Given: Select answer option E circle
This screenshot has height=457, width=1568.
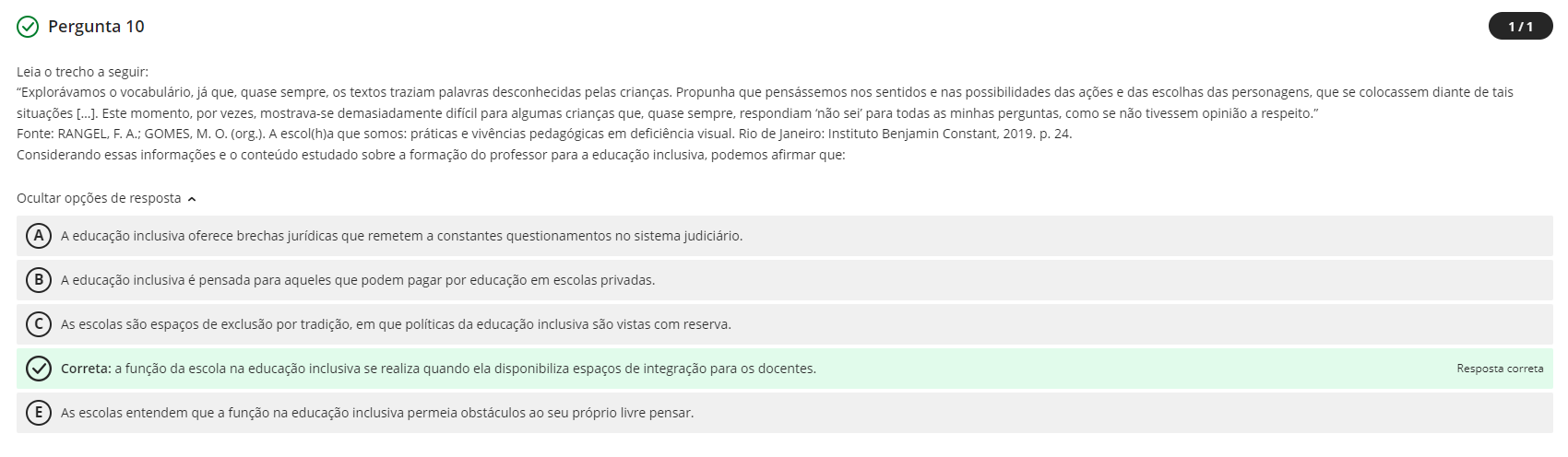Looking at the screenshot, I should point(39,413).
